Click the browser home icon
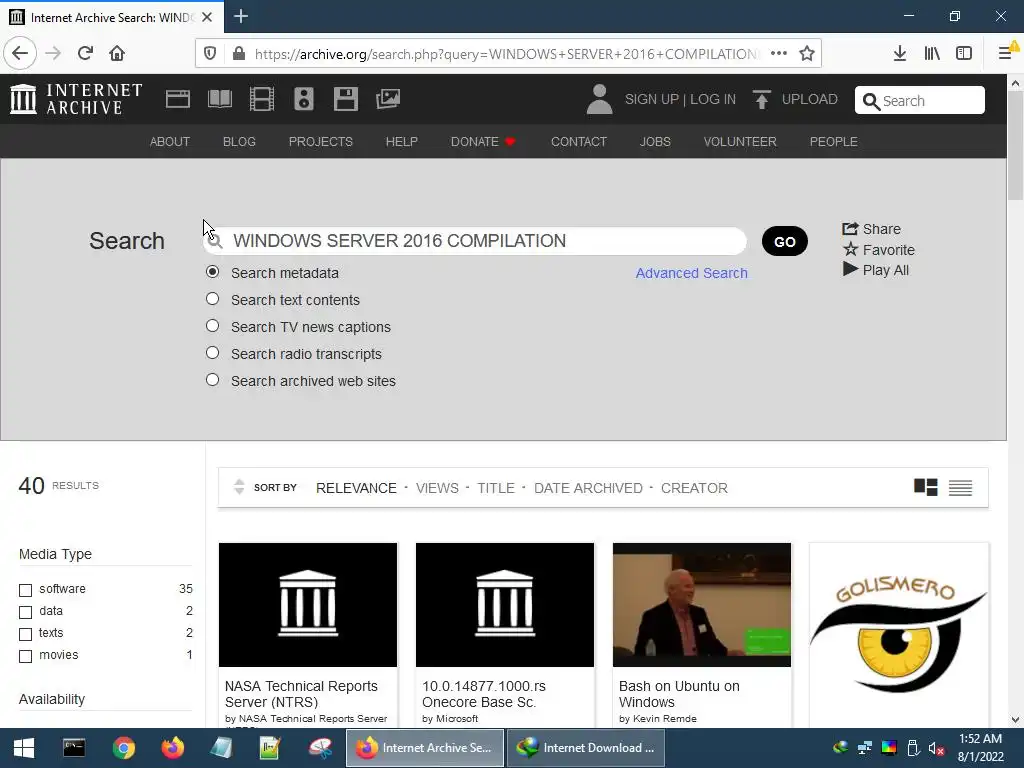 (x=117, y=53)
